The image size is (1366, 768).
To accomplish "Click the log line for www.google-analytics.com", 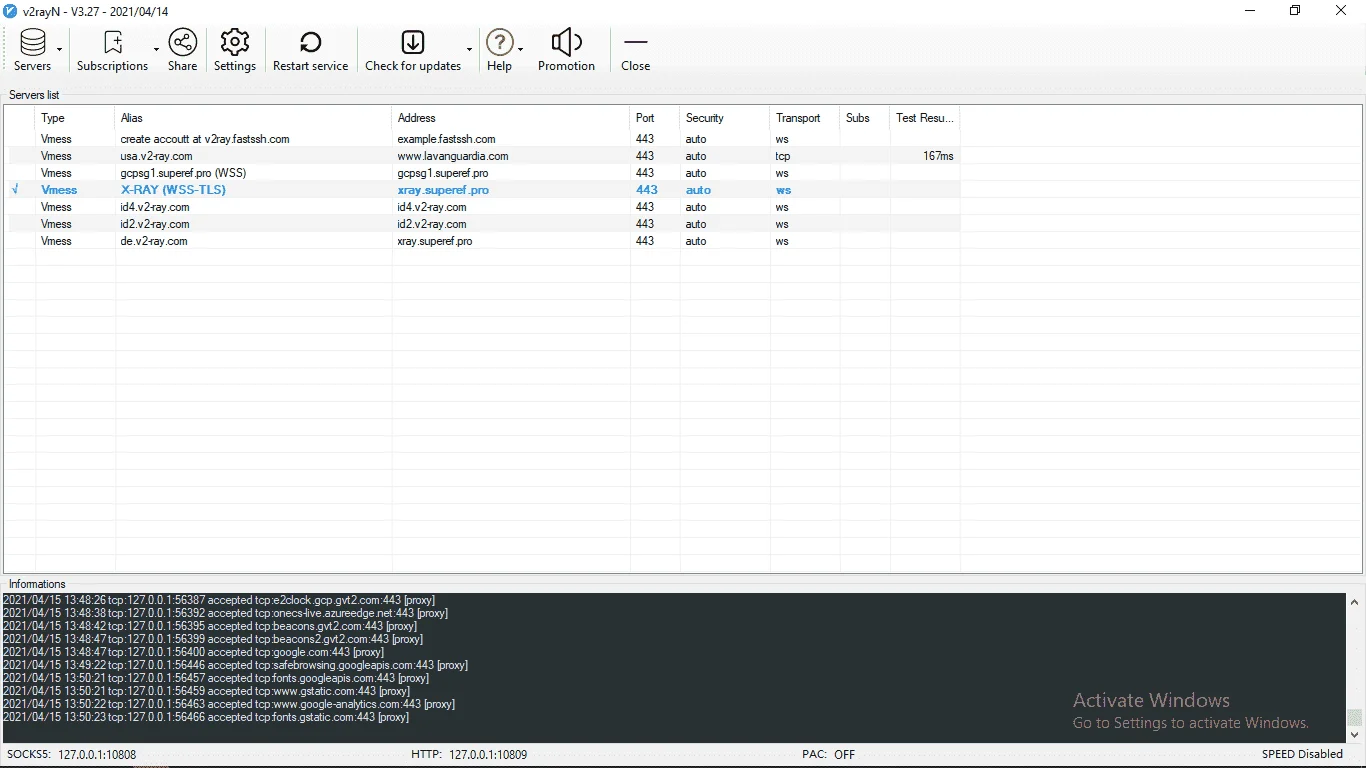I will (x=228, y=704).
